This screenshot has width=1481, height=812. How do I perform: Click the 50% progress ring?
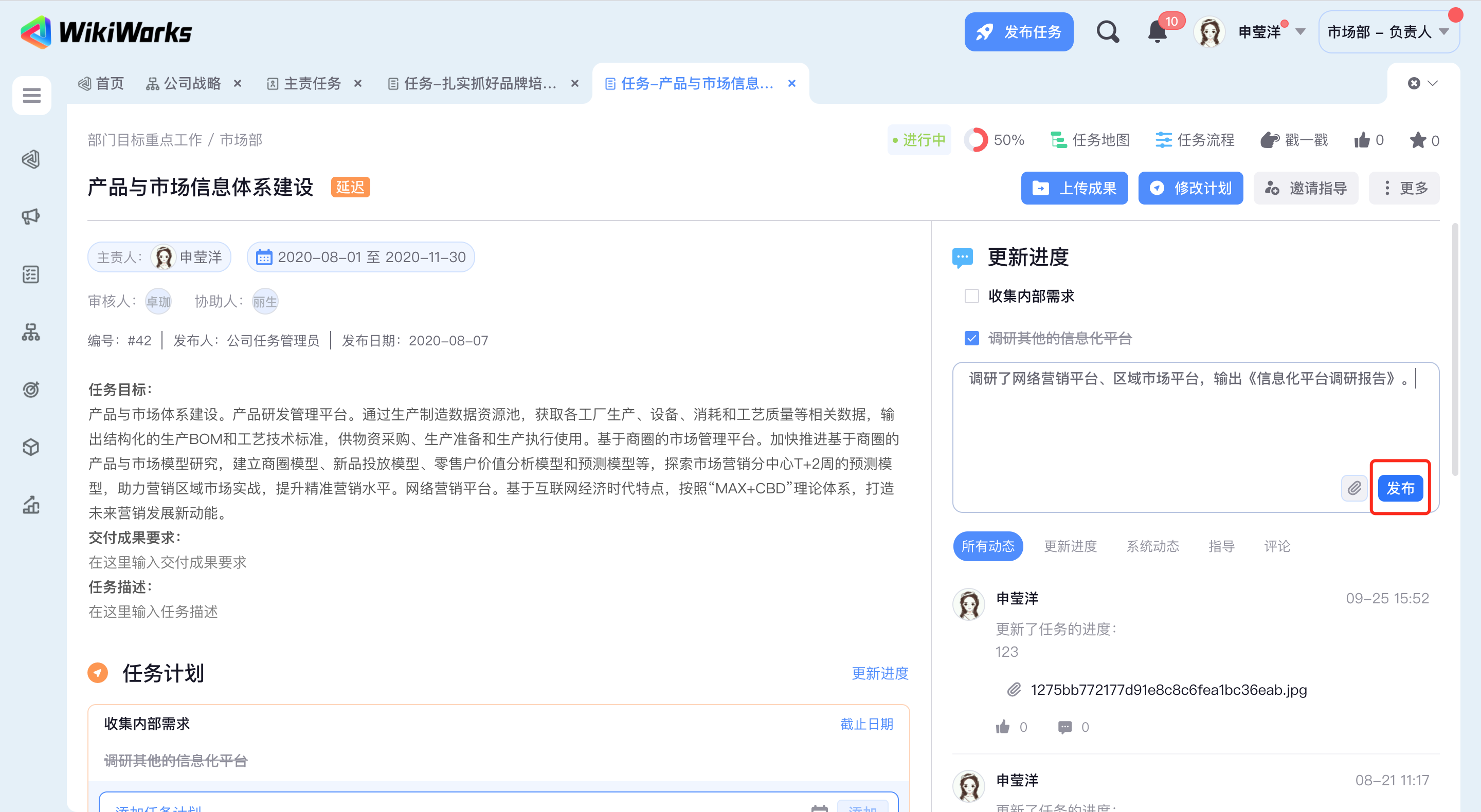976,140
